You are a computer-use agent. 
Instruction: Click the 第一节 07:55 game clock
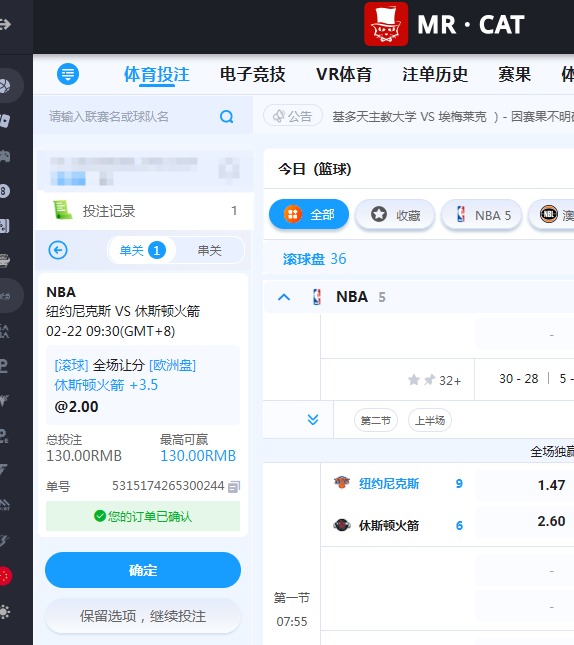(292, 609)
